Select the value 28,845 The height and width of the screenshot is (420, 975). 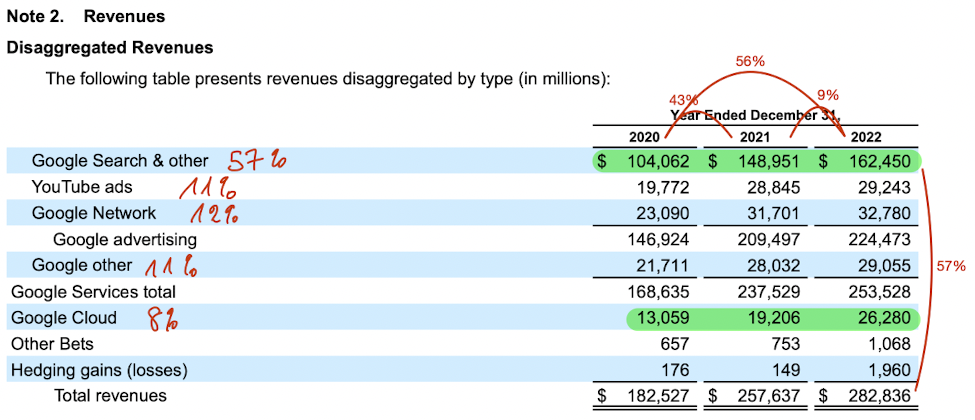tap(772, 188)
